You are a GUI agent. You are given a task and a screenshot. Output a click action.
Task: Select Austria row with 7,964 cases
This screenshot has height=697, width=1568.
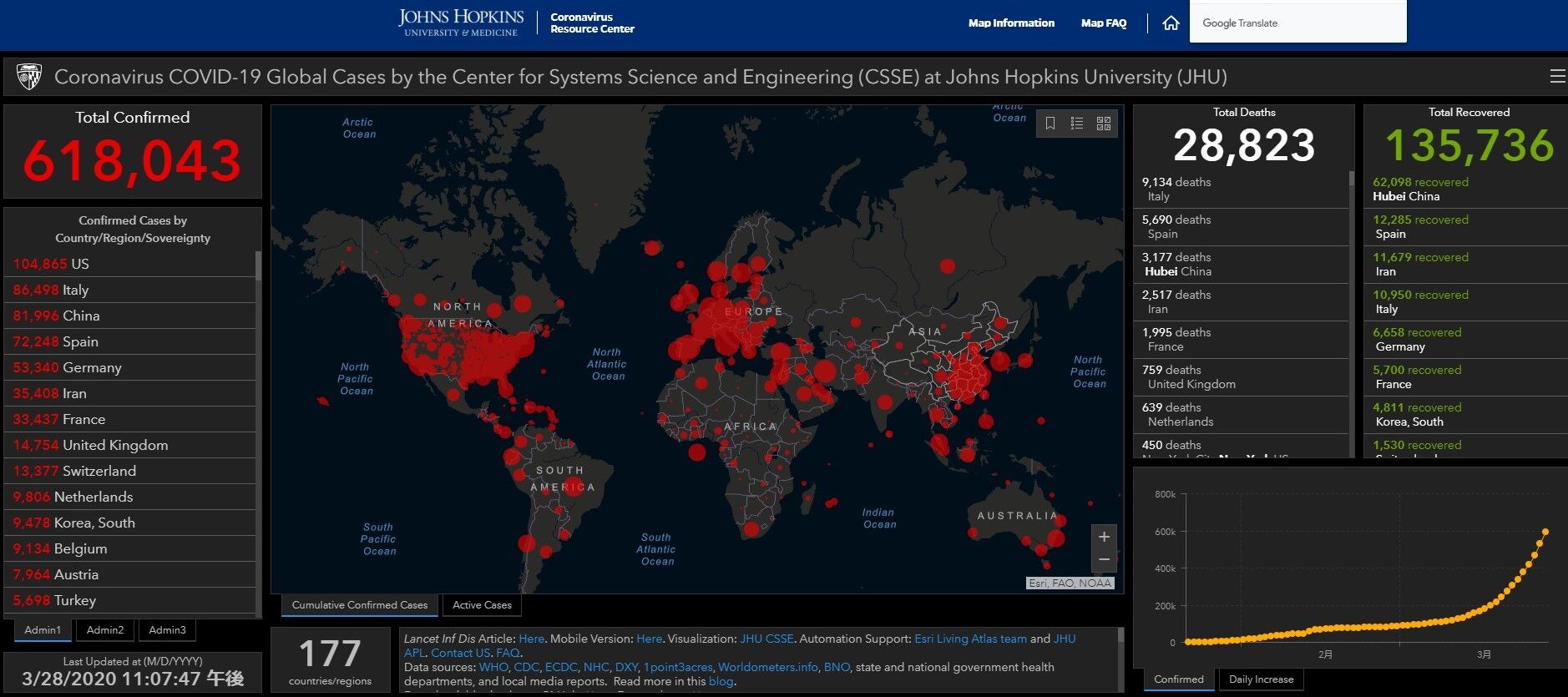pos(130,574)
